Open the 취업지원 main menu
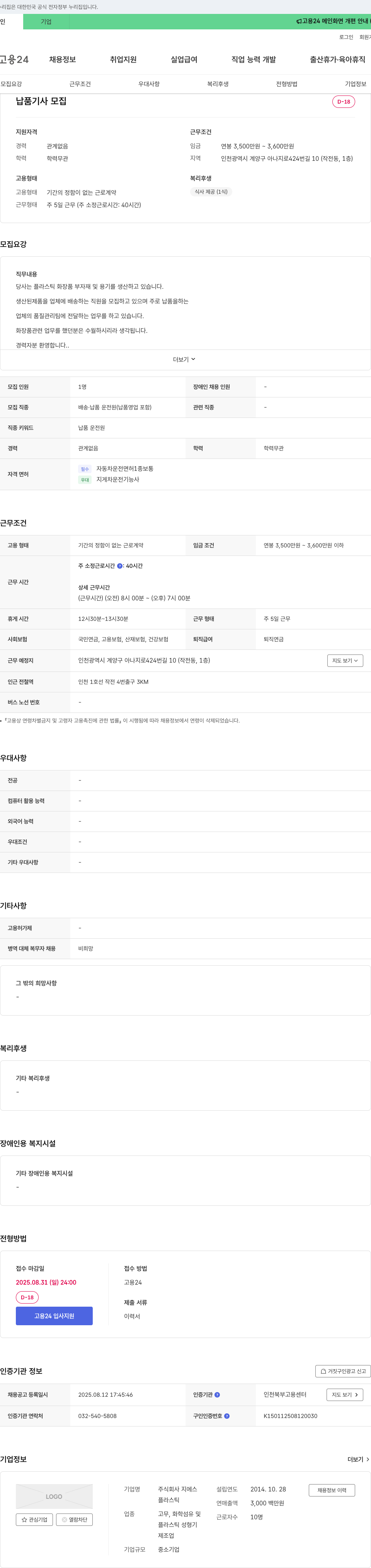This screenshot has height=1568, width=371. click(123, 60)
